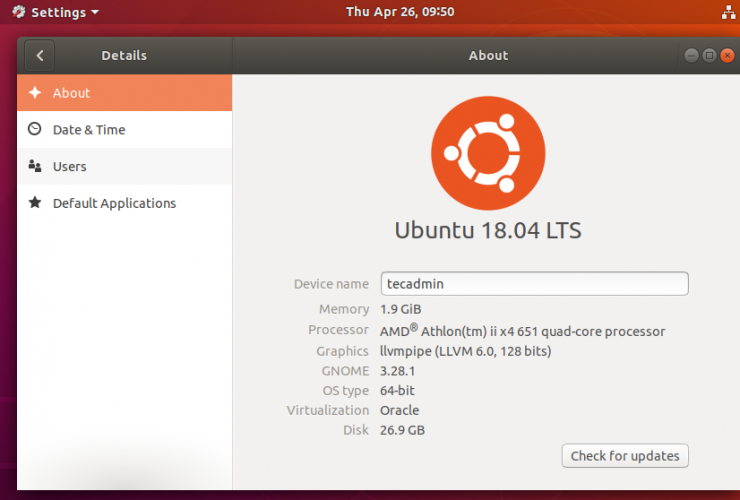This screenshot has width=740, height=500.
Task: Click the sparkle icon beside About
Action: pos(35,93)
